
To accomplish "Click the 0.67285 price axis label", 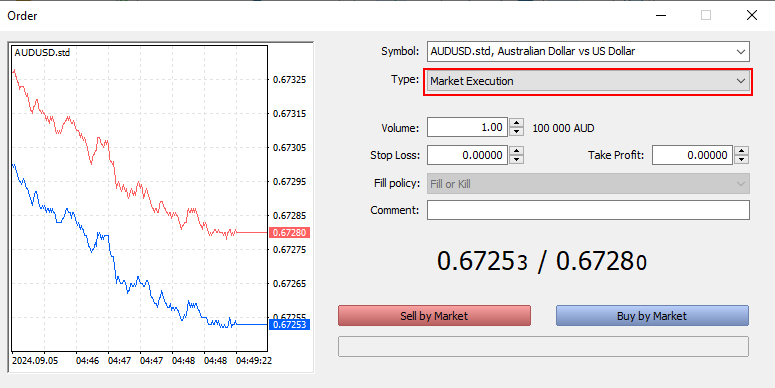I will point(290,216).
